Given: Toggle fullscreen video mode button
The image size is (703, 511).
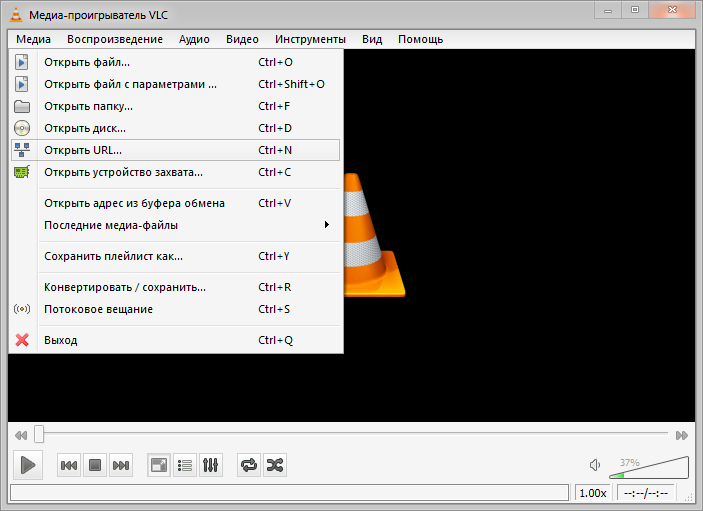Looking at the screenshot, I should [159, 465].
